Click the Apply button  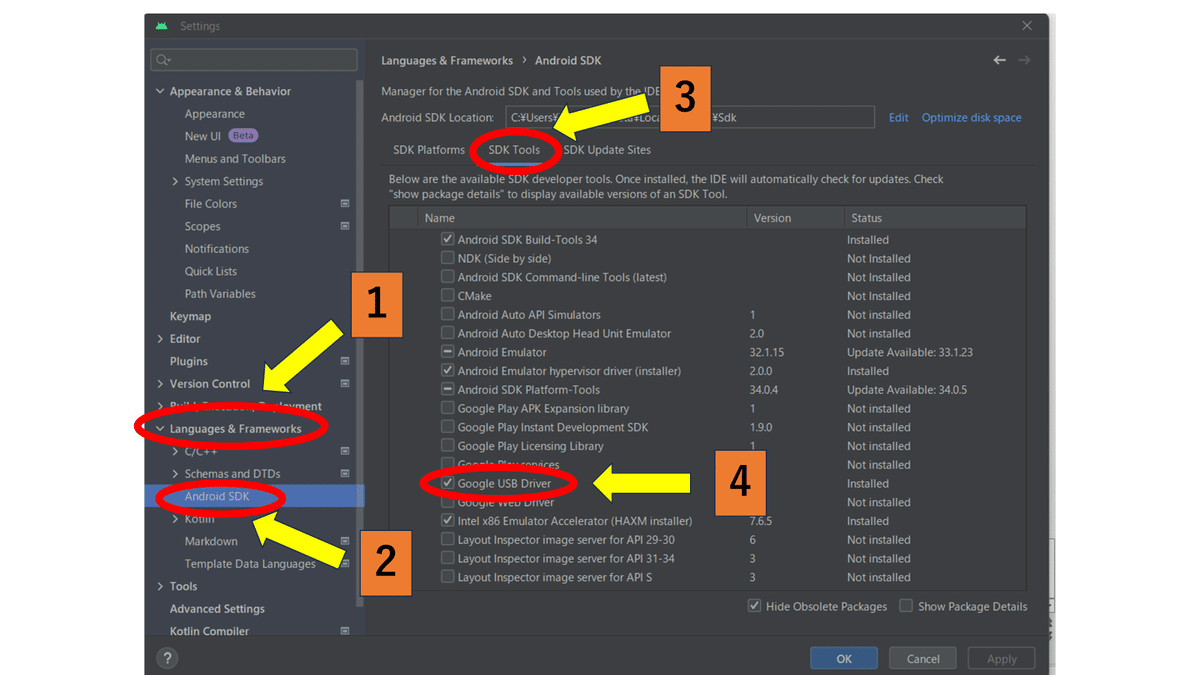point(1001,658)
